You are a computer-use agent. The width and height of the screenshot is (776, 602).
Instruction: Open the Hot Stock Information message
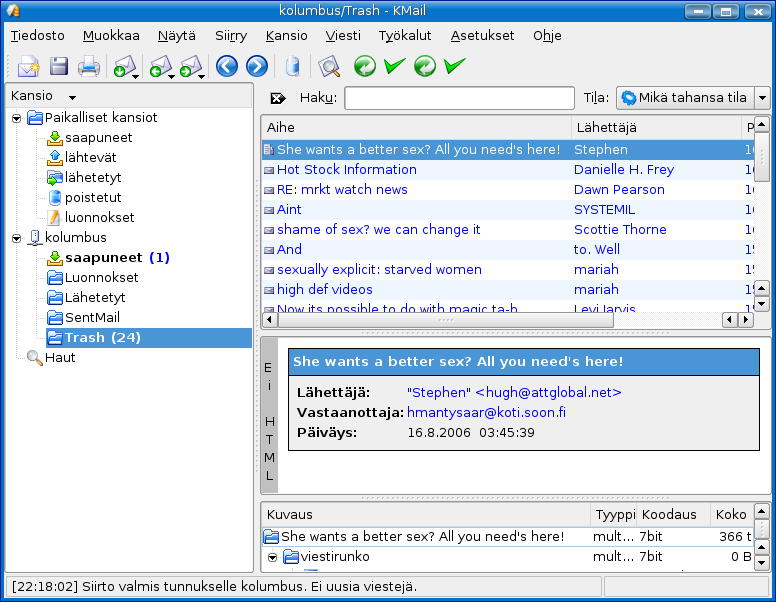(x=347, y=170)
